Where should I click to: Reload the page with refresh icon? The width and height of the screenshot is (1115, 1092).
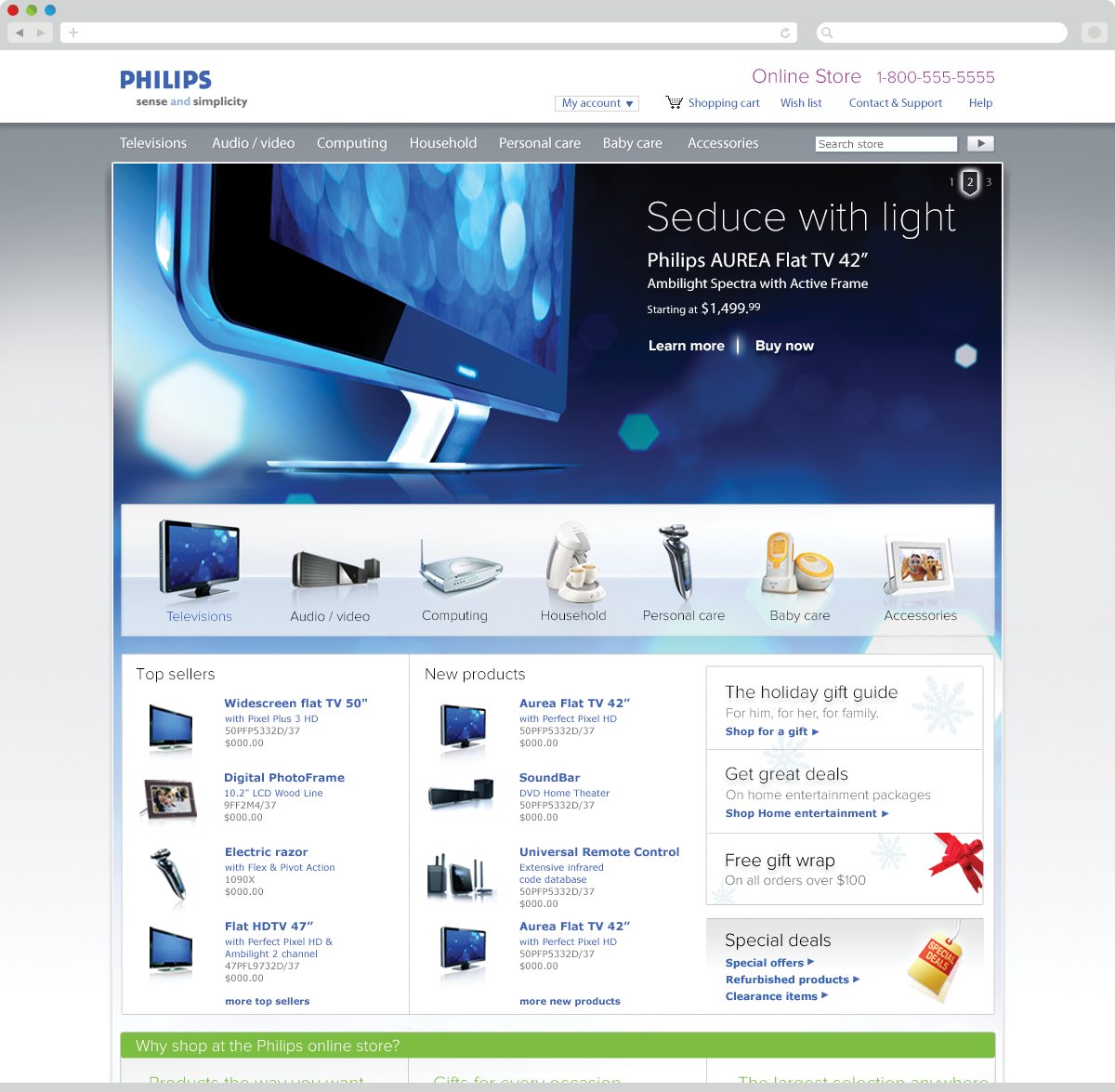click(x=785, y=33)
